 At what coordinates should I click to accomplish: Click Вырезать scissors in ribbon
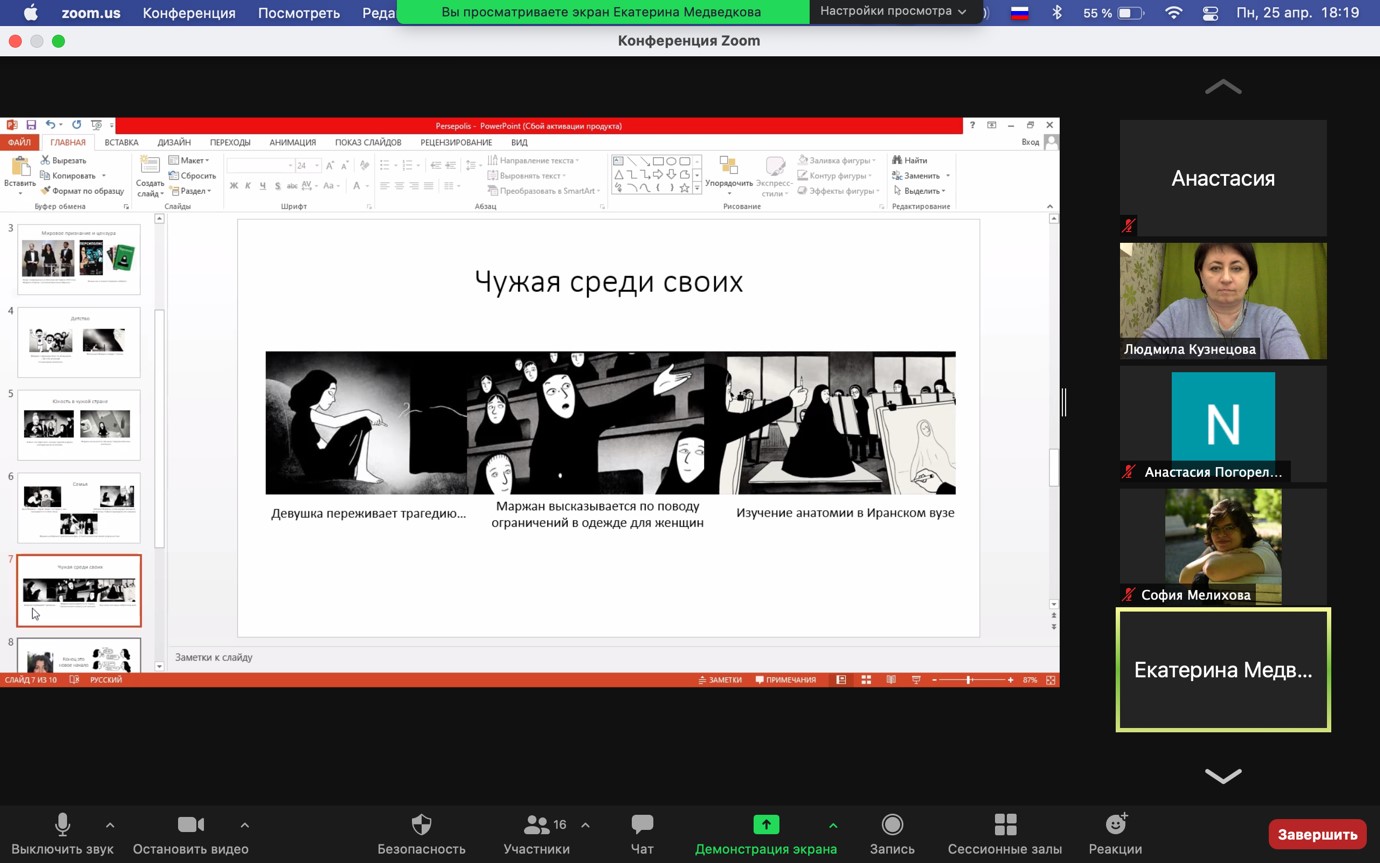[x=45, y=160]
